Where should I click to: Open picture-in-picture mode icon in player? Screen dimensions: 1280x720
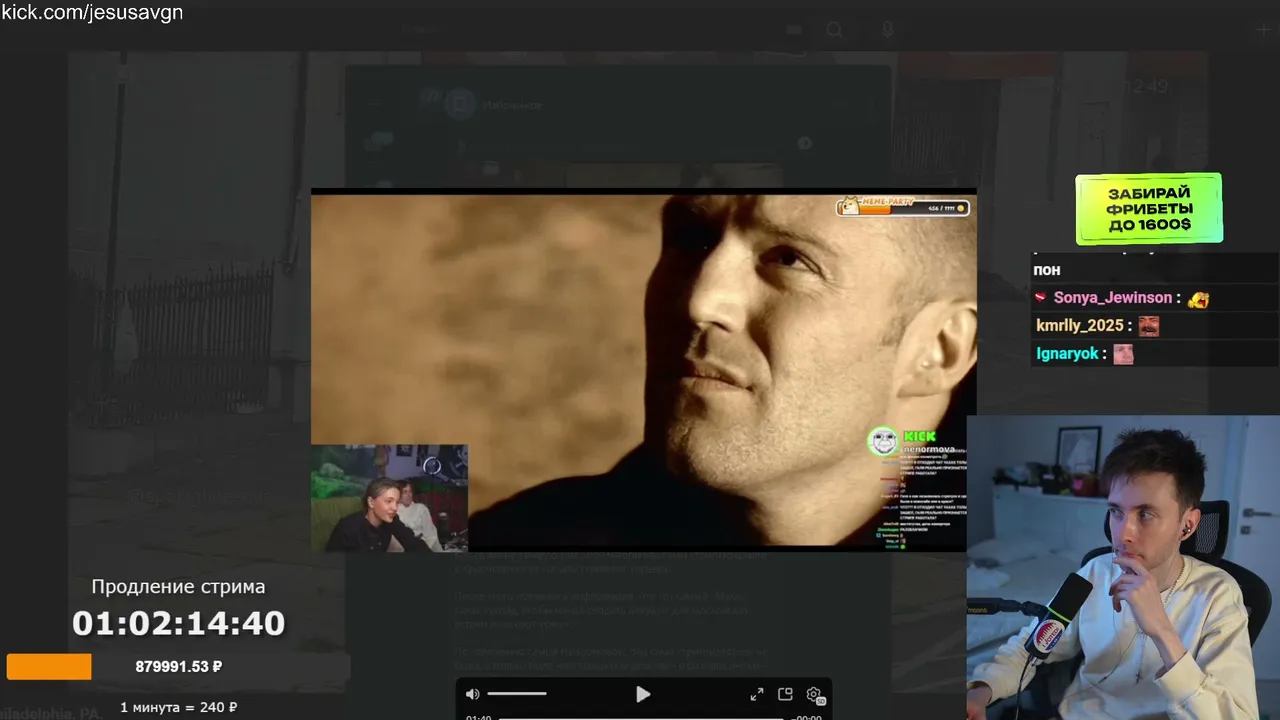[785, 694]
